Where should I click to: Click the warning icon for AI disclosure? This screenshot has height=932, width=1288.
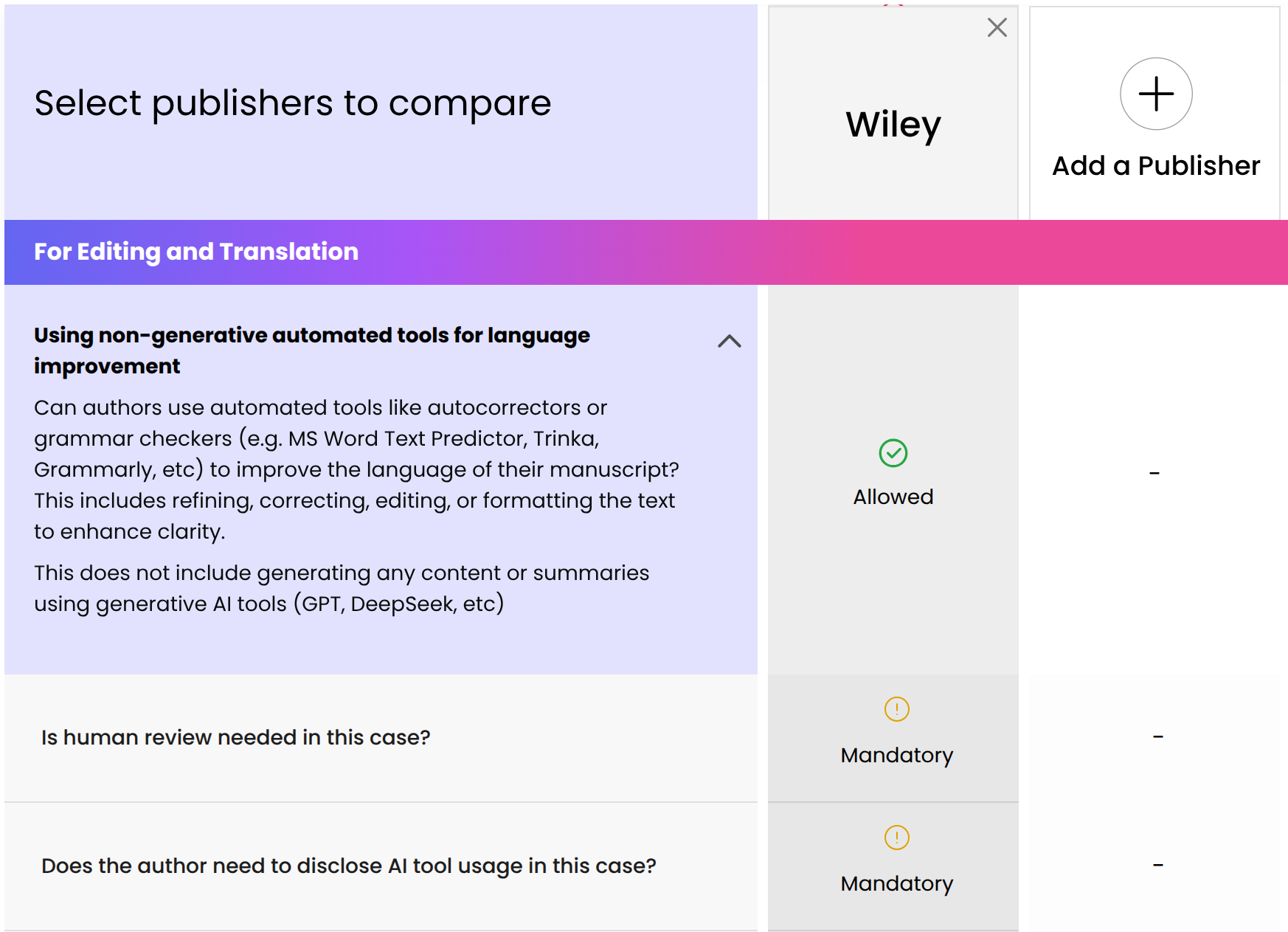pos(896,838)
